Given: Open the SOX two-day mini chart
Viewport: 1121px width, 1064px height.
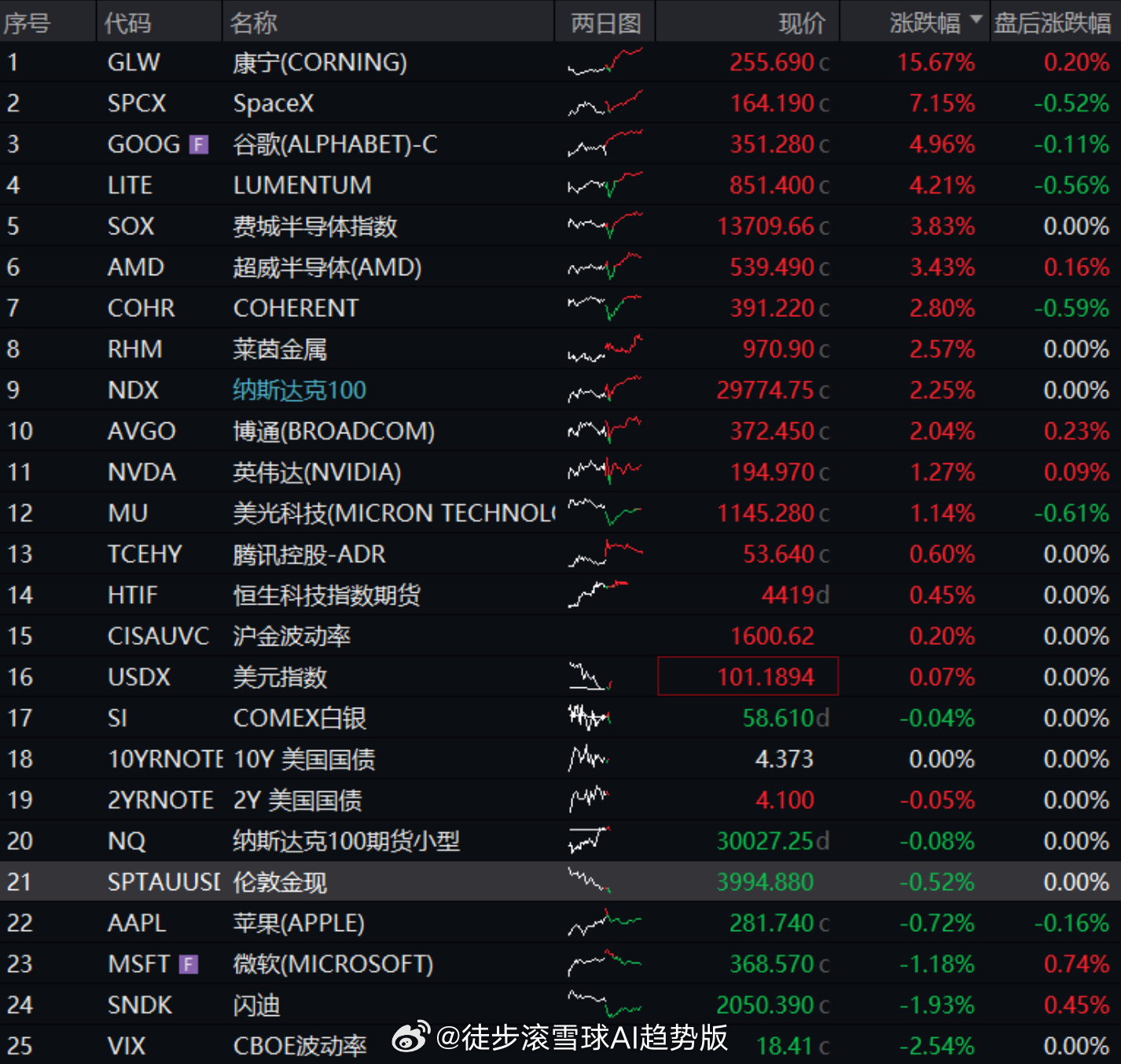Looking at the screenshot, I should [605, 226].
